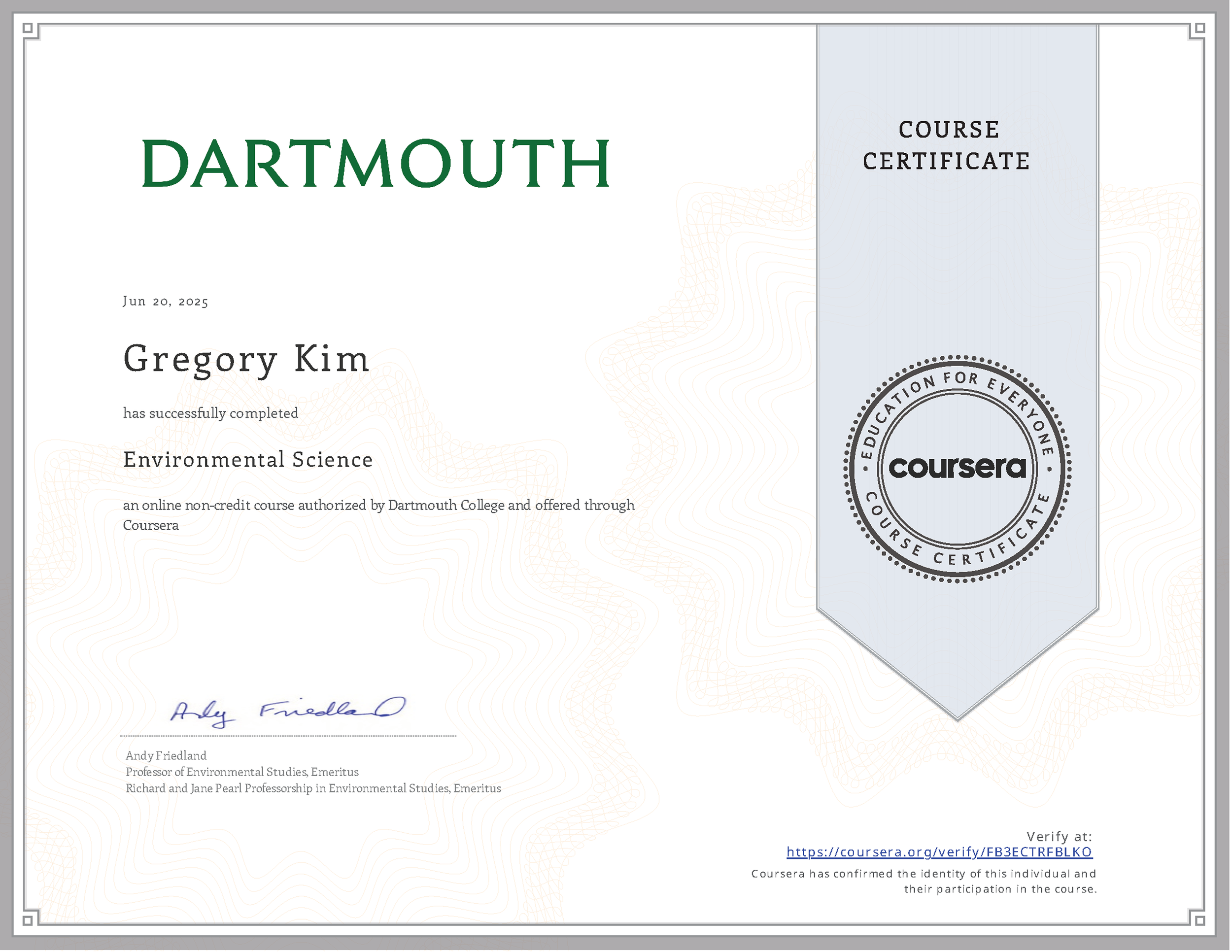1232x952 pixels.
Task: Select the course title Environmental Science
Action: (248, 460)
